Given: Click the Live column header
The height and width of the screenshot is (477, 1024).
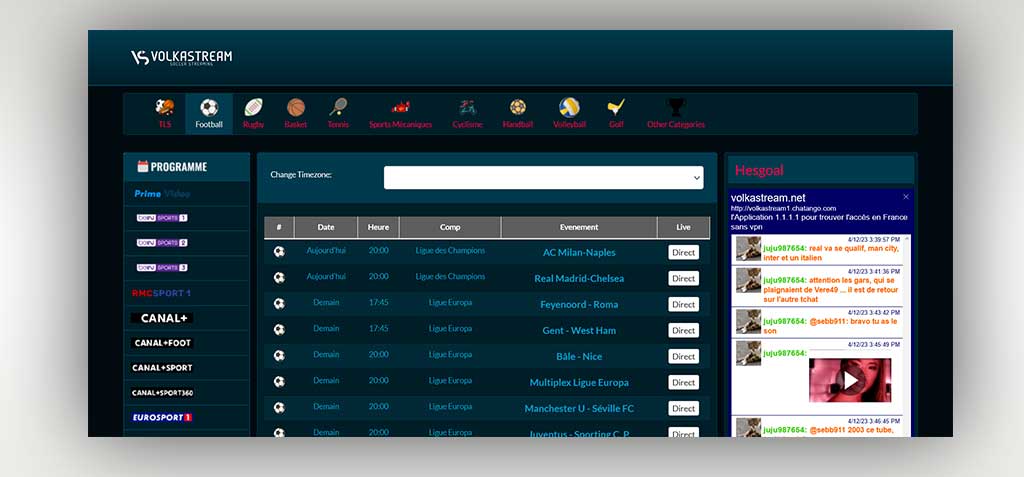Looking at the screenshot, I should click(683, 227).
